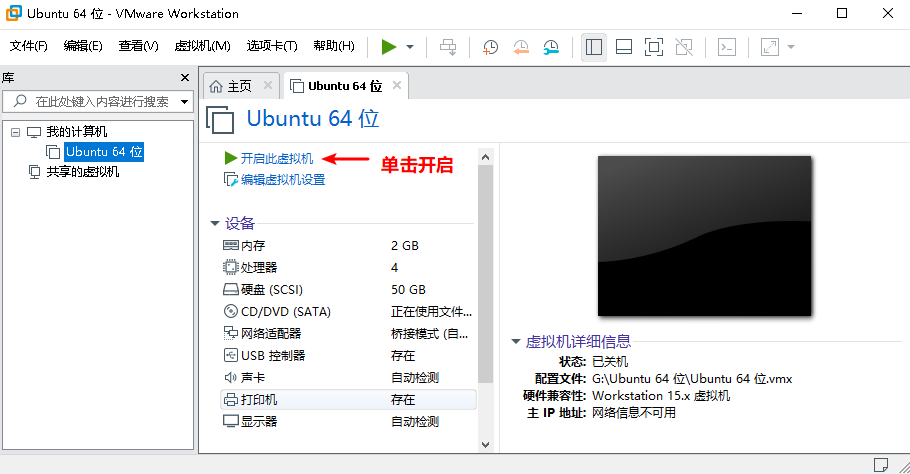Open the 编辑(E) menu
The image size is (910, 474).
(83, 46)
